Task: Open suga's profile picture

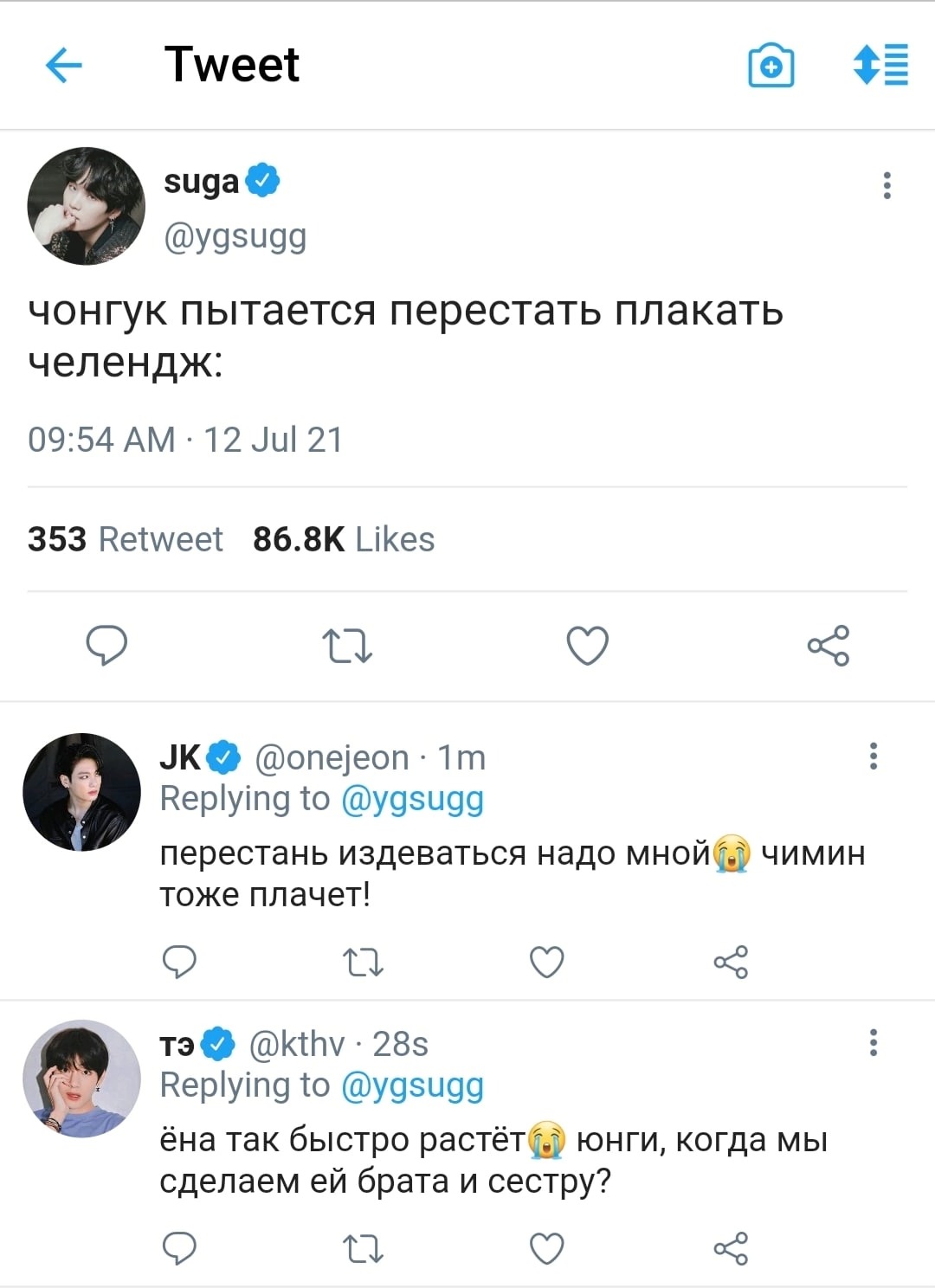Action: point(87,206)
